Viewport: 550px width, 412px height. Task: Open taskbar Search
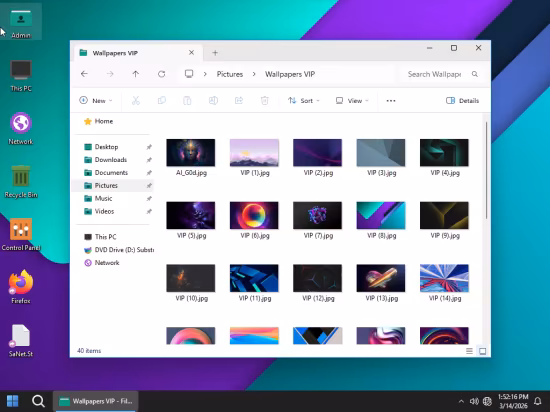38,401
